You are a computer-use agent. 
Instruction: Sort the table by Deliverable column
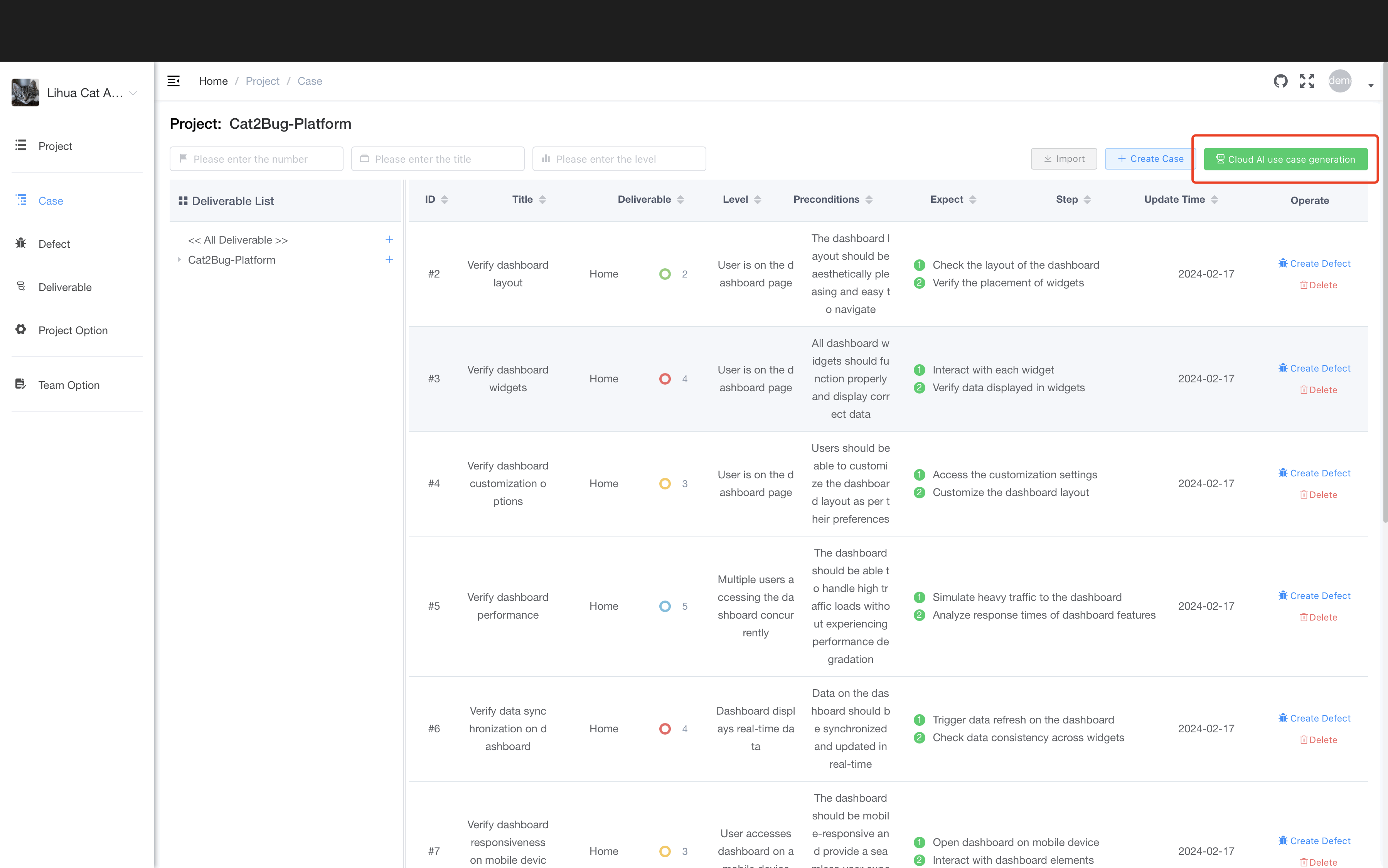[681, 200]
